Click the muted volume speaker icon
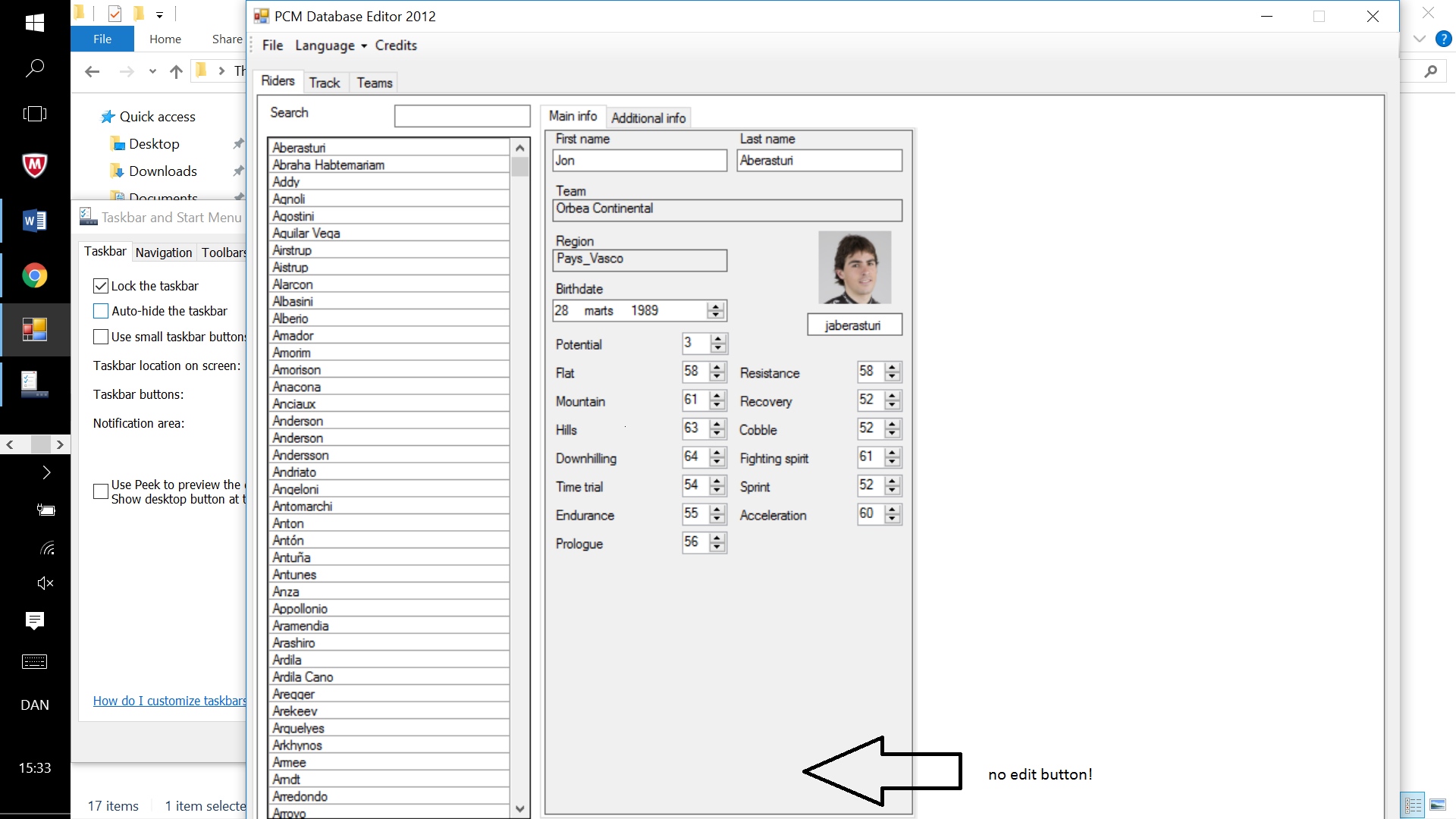1456x819 pixels. click(45, 583)
